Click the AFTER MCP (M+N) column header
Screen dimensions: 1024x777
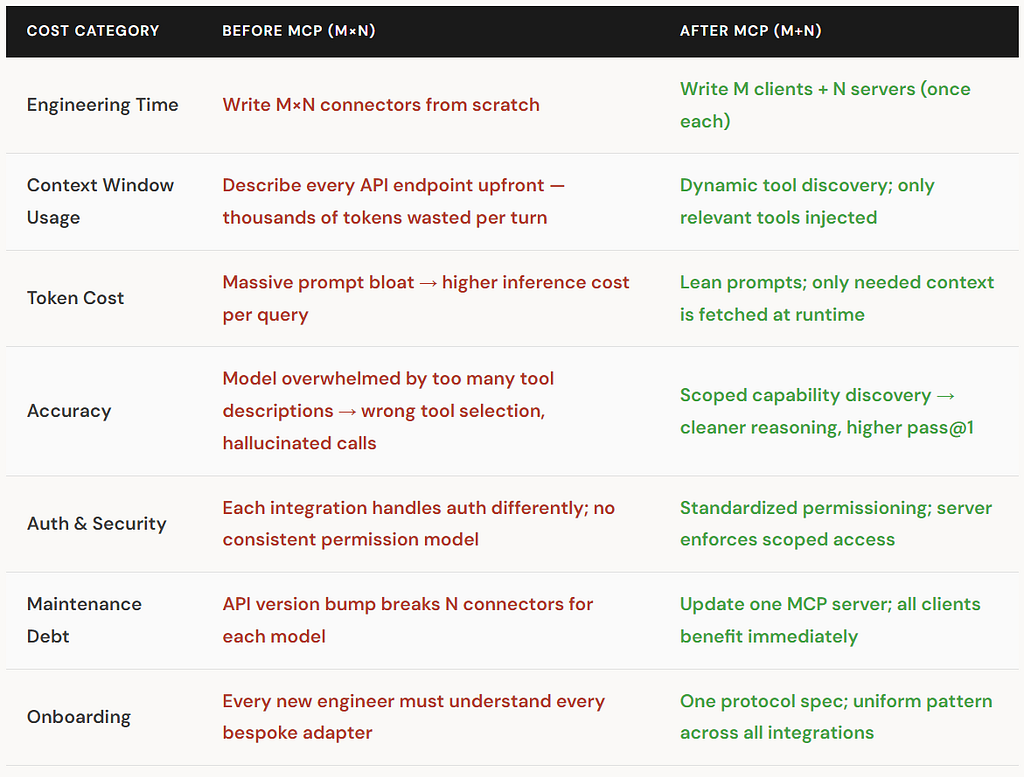pyautogui.click(x=750, y=31)
